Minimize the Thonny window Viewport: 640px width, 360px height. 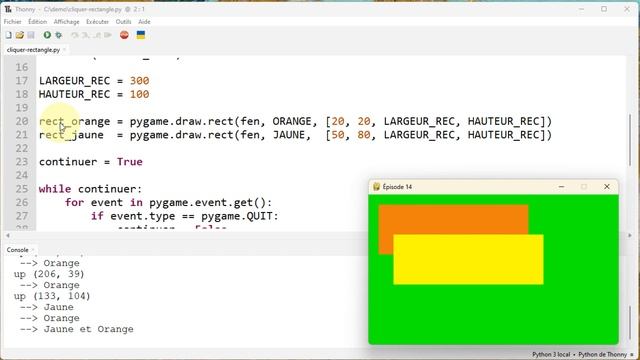tap(581, 9)
